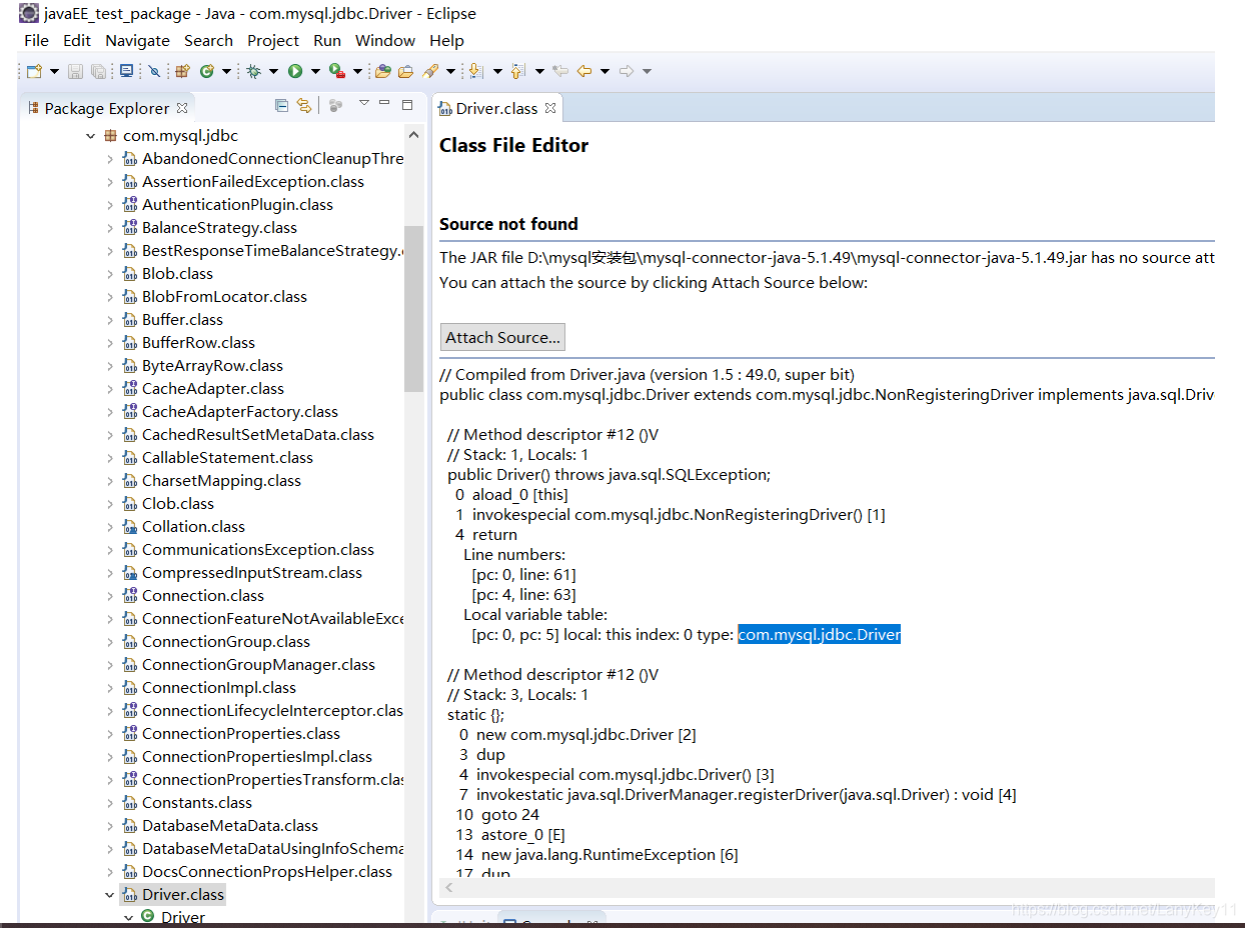Go to the previous annotation icon
Screen dimensions: 1245x928
[x=517, y=71]
